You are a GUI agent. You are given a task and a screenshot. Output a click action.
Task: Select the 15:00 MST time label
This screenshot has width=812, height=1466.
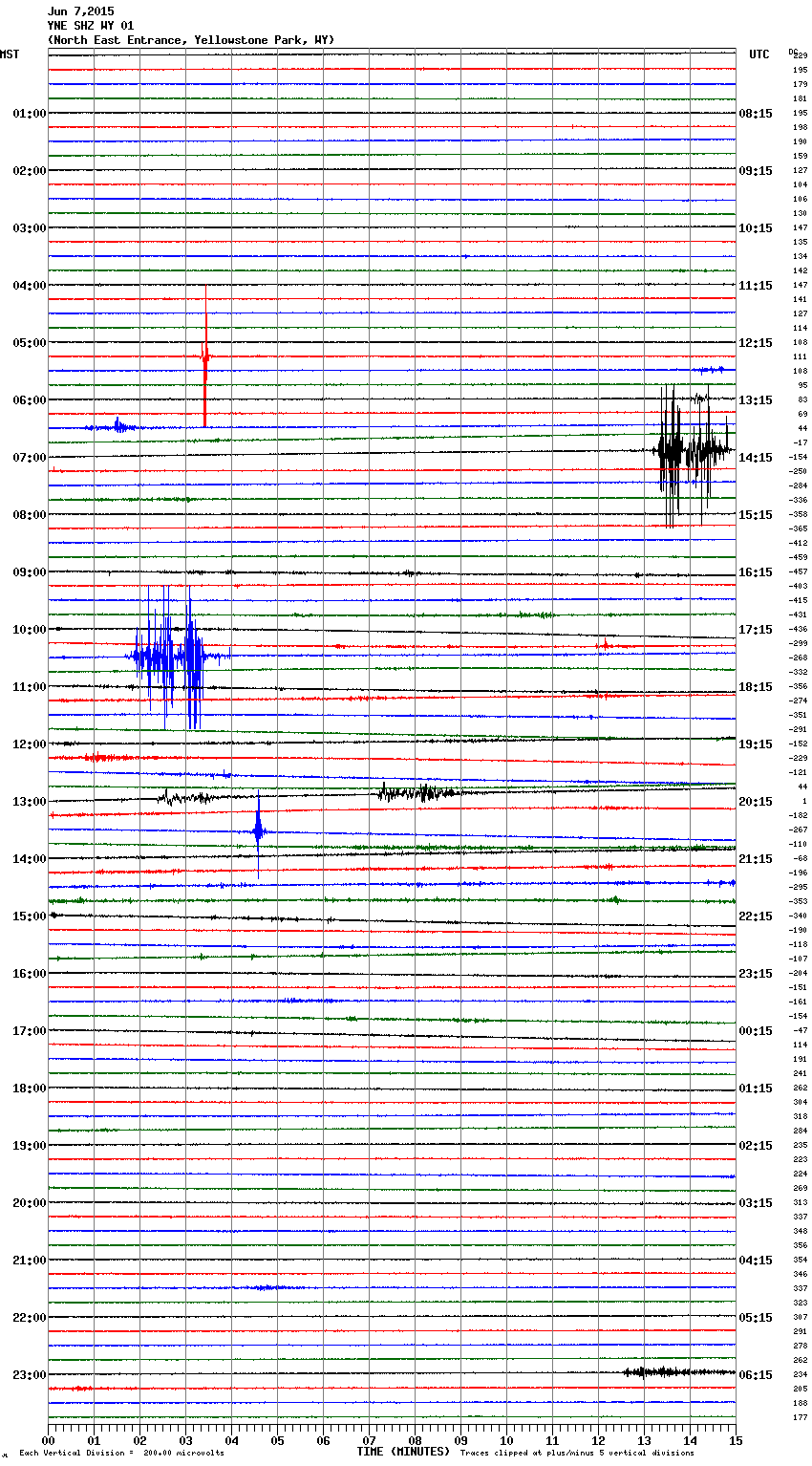[30, 916]
